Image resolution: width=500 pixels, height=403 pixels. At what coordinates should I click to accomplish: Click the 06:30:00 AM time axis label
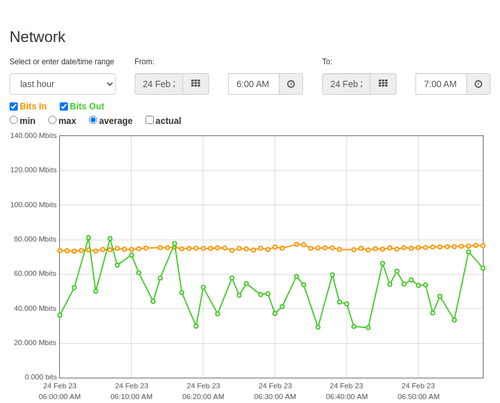tap(275, 397)
